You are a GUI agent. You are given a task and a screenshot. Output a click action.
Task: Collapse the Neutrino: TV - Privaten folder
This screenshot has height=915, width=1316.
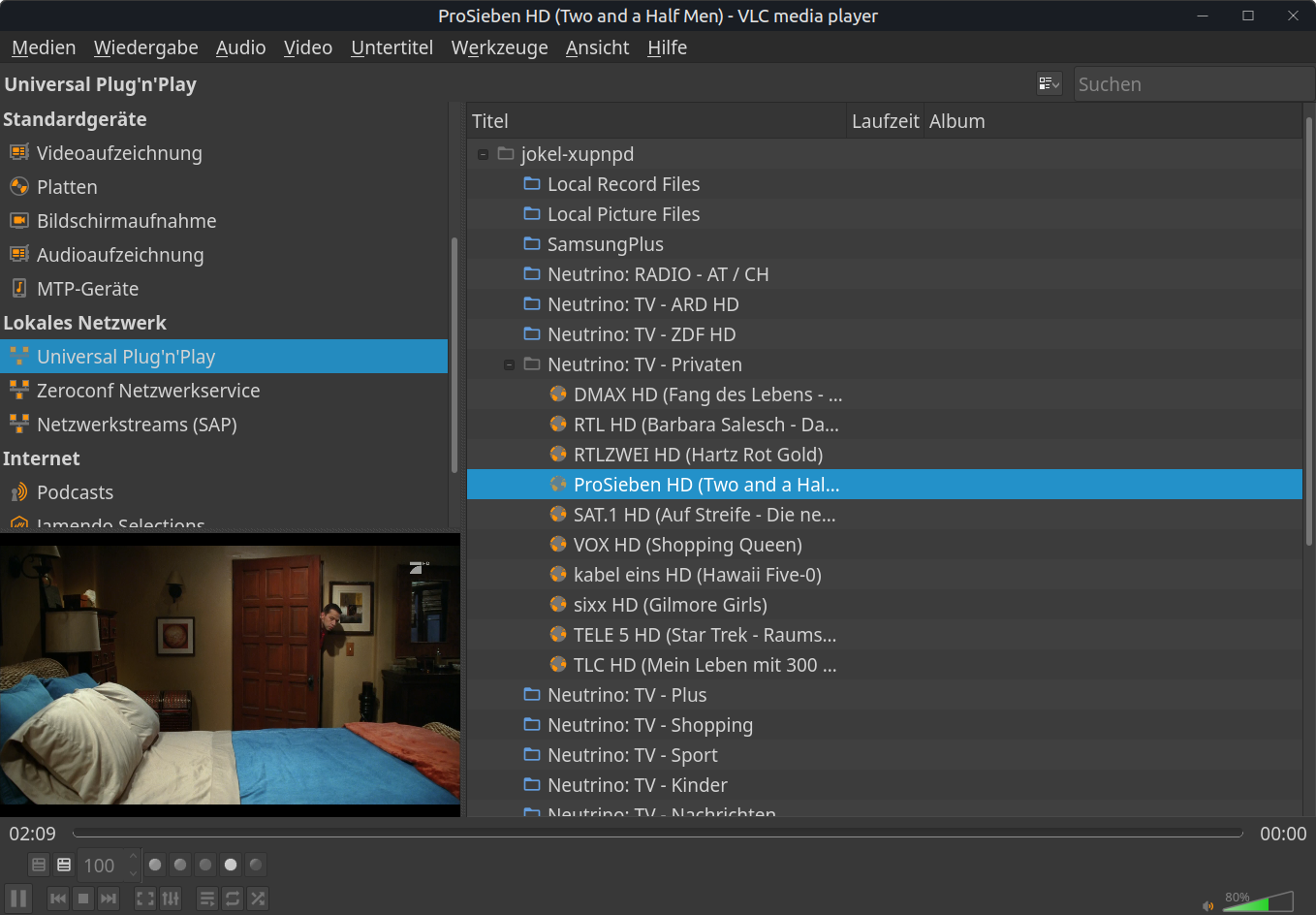click(509, 364)
